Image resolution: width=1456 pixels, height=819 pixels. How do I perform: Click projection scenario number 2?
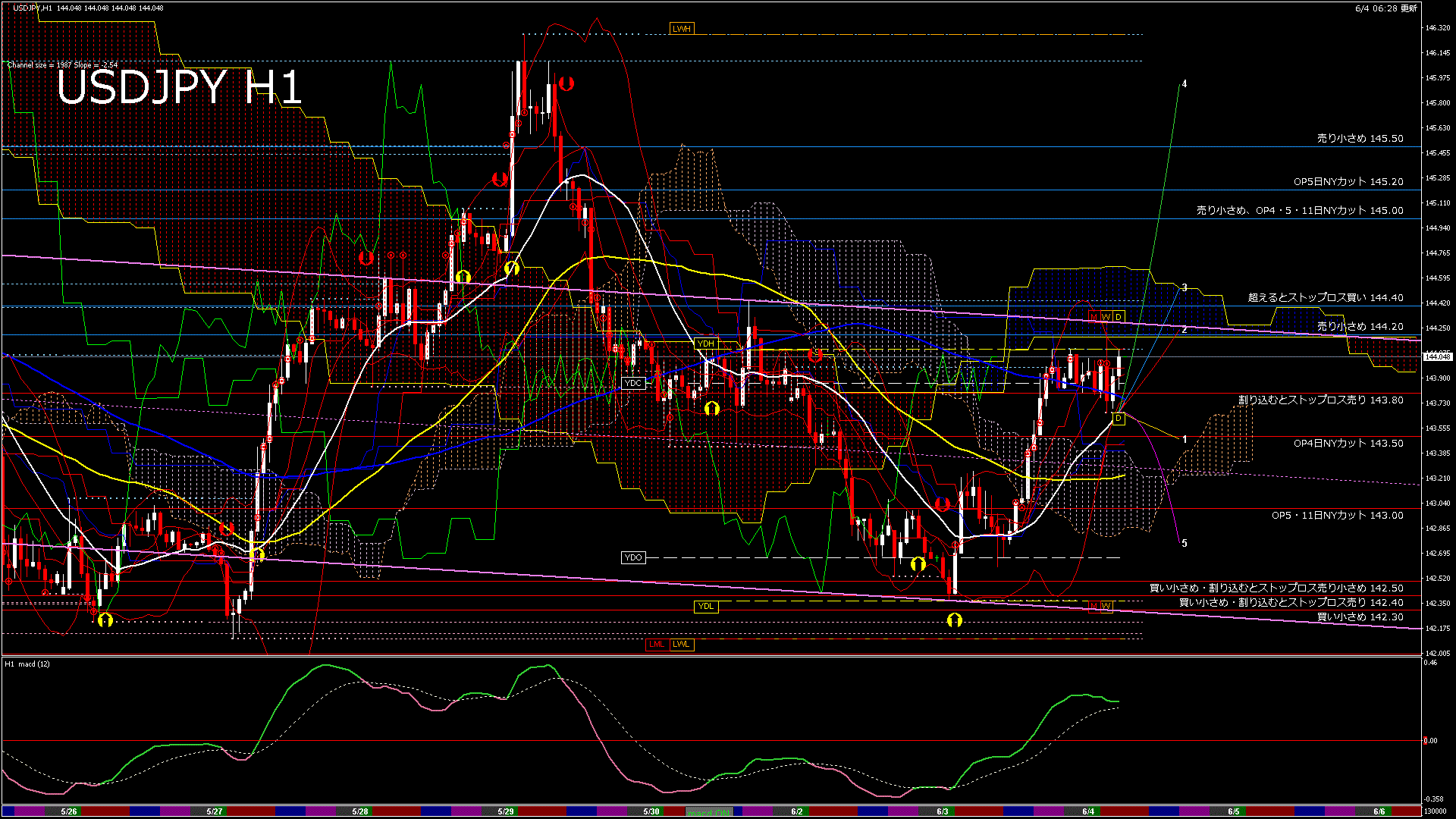[x=1185, y=330]
